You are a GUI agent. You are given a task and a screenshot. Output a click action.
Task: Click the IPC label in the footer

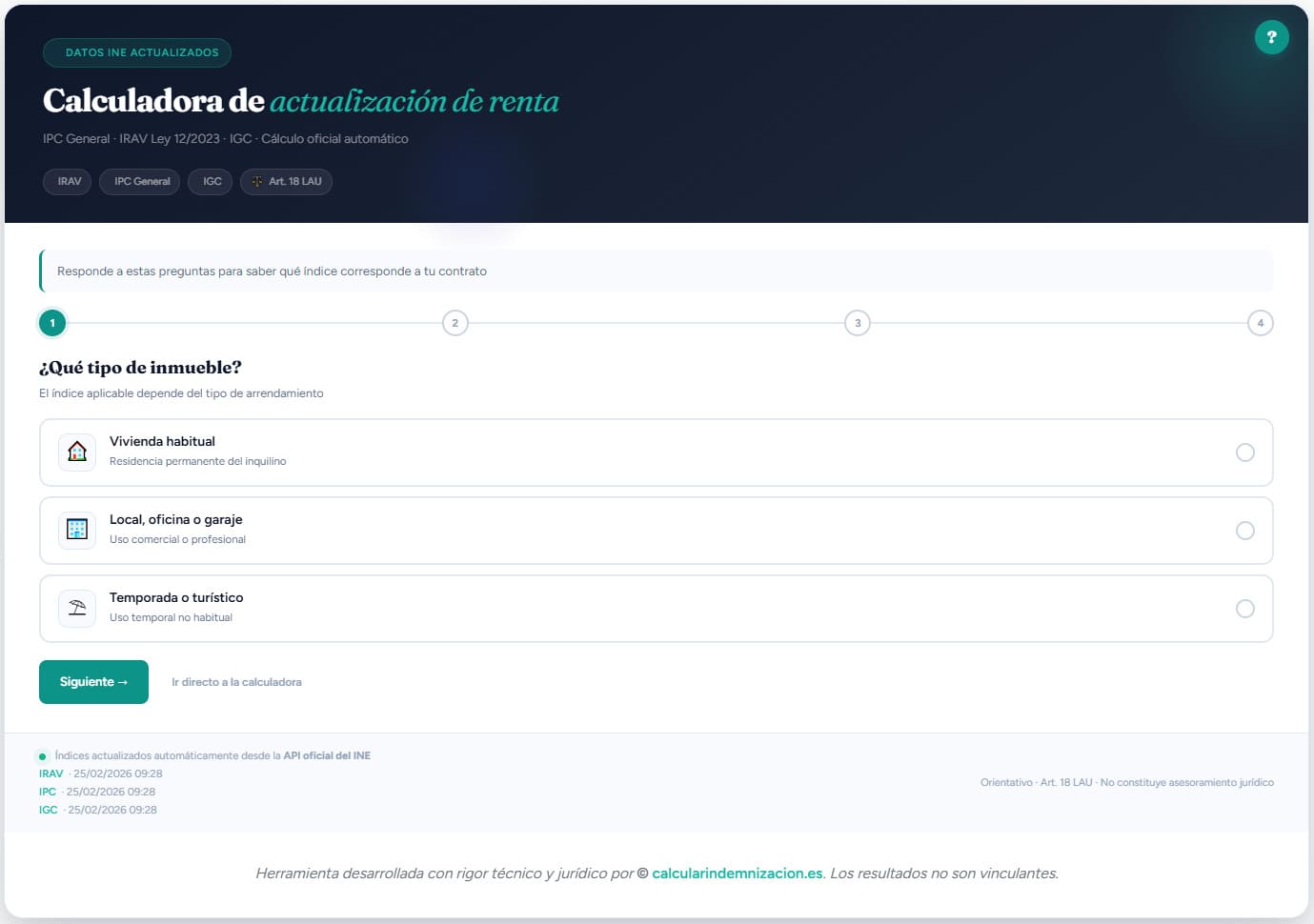(x=48, y=792)
